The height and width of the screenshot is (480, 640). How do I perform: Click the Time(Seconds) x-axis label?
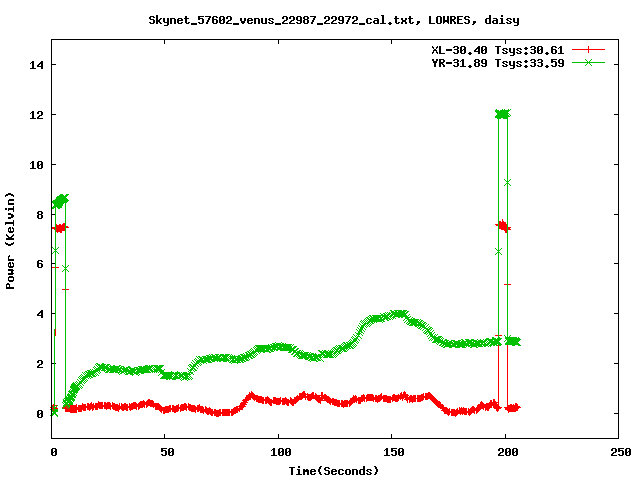coord(334,471)
